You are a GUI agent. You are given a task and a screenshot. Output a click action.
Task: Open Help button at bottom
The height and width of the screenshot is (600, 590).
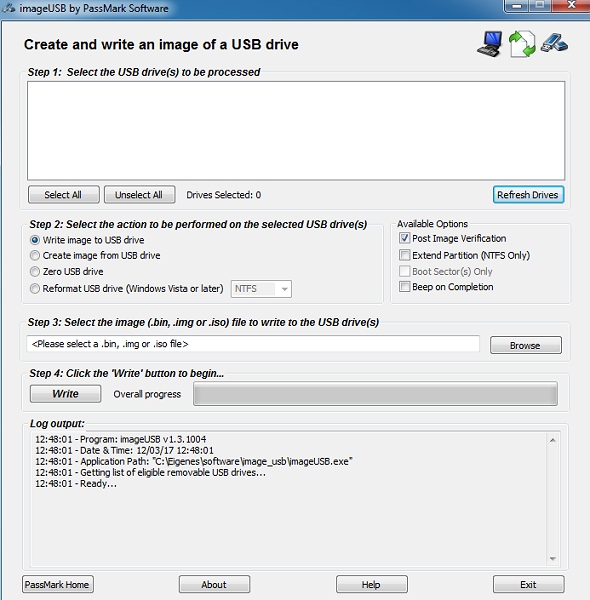tap(372, 584)
